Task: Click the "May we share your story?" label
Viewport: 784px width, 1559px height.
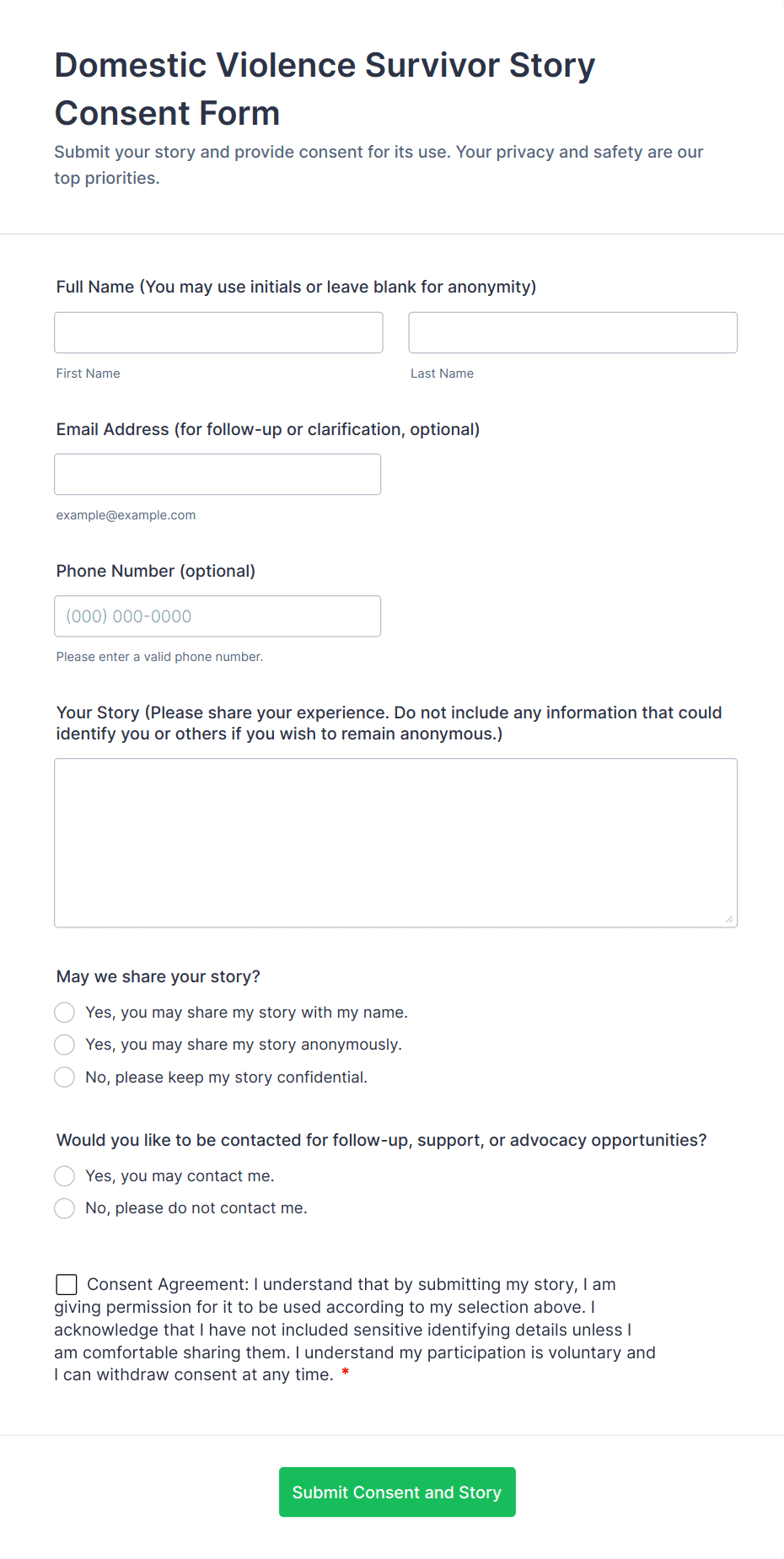Action: click(x=158, y=976)
